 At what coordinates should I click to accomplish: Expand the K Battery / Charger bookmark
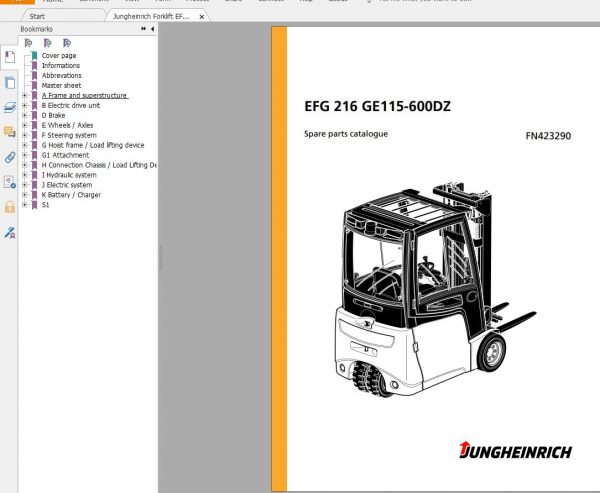point(25,195)
